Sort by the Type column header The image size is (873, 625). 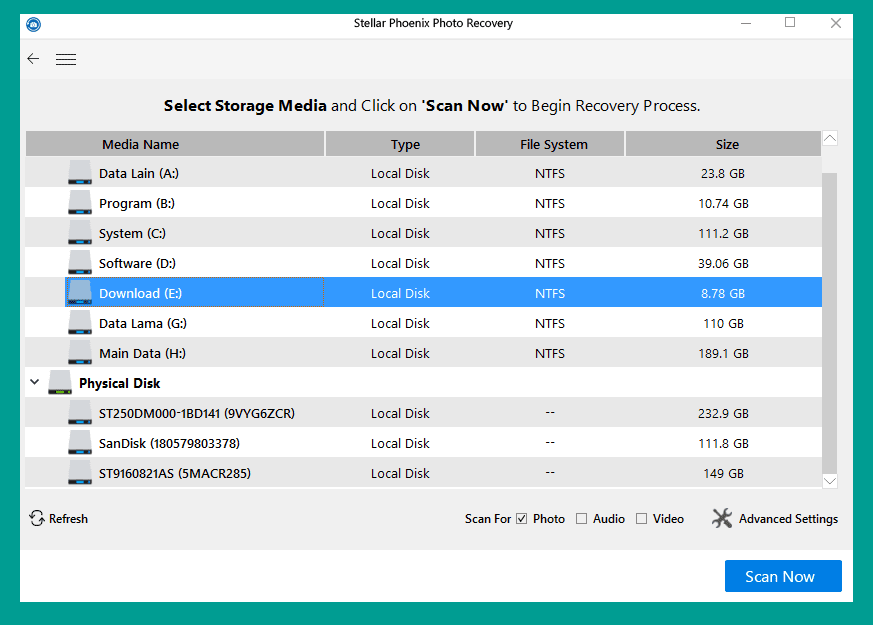pos(400,144)
